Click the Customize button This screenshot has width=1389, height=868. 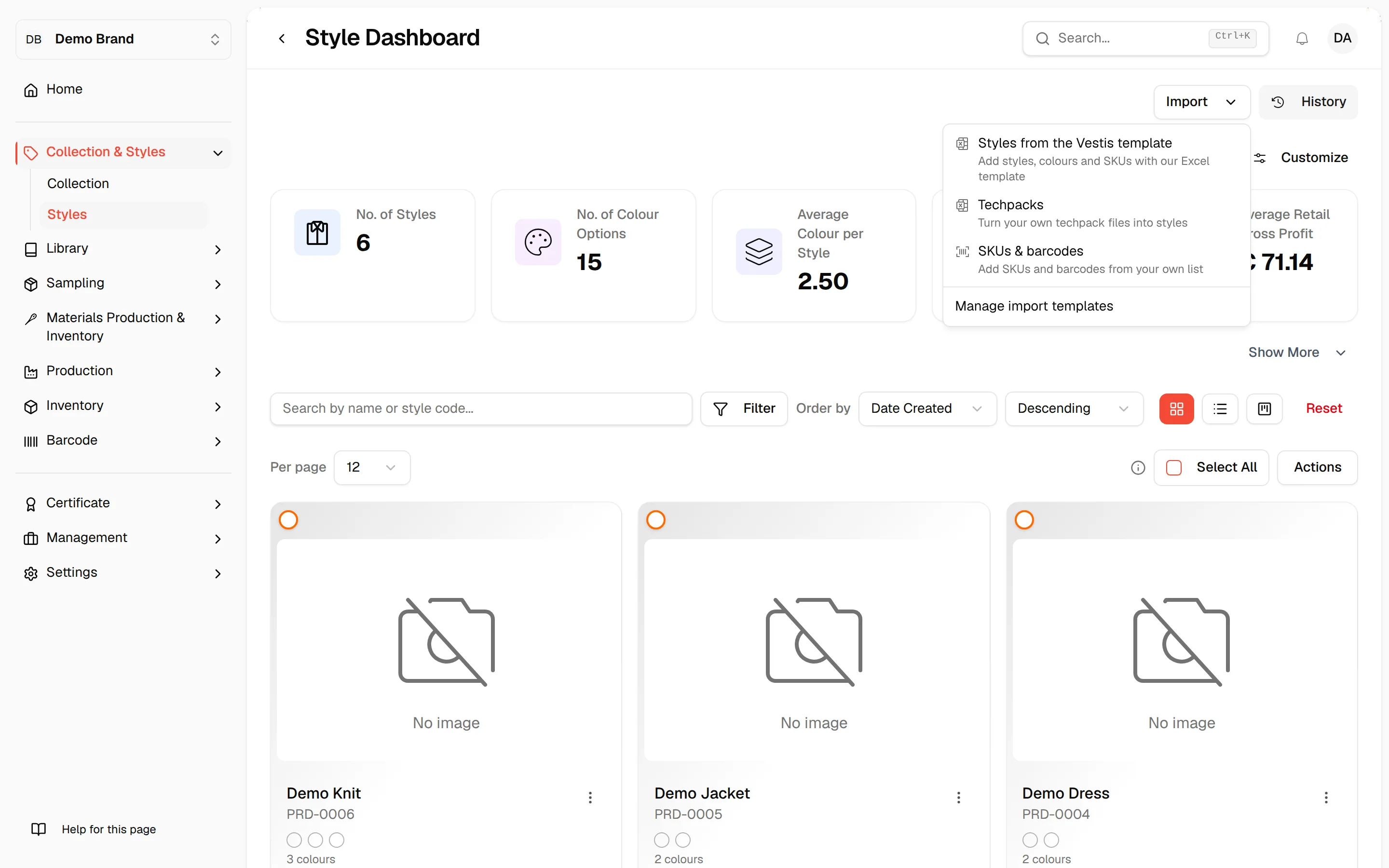1301,158
